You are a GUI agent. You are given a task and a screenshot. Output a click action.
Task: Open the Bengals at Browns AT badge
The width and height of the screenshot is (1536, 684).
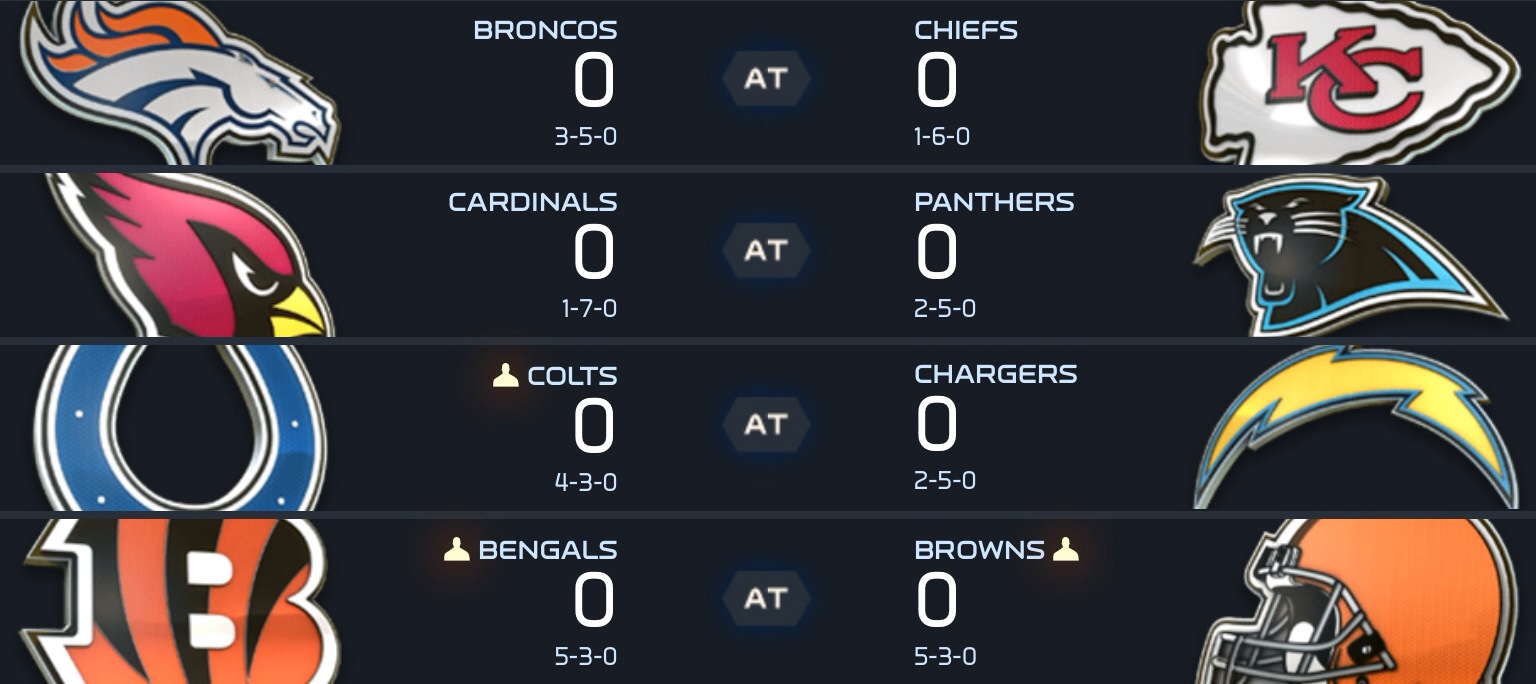pyautogui.click(x=766, y=598)
